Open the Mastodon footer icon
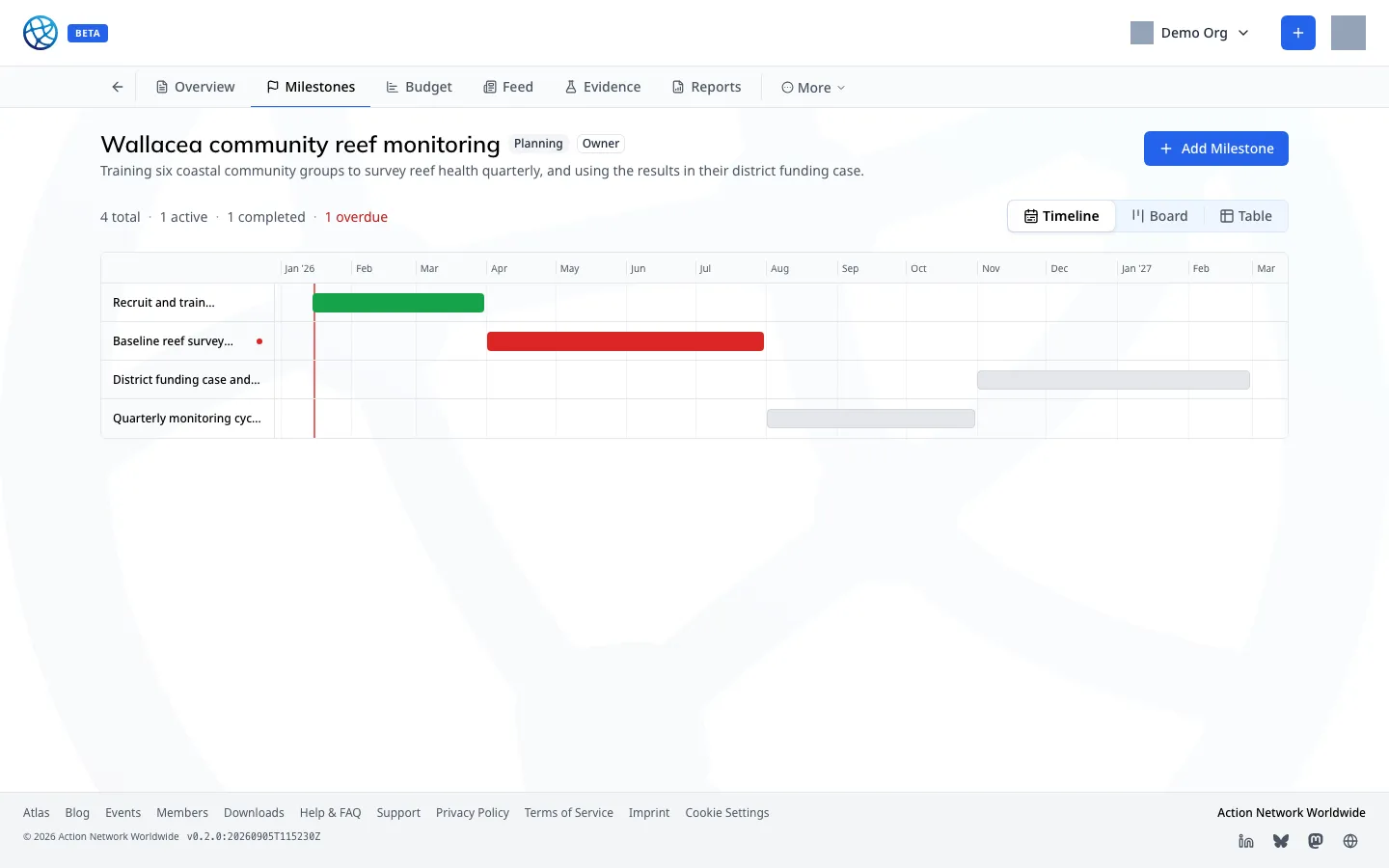The width and height of the screenshot is (1389, 868). coord(1316,841)
